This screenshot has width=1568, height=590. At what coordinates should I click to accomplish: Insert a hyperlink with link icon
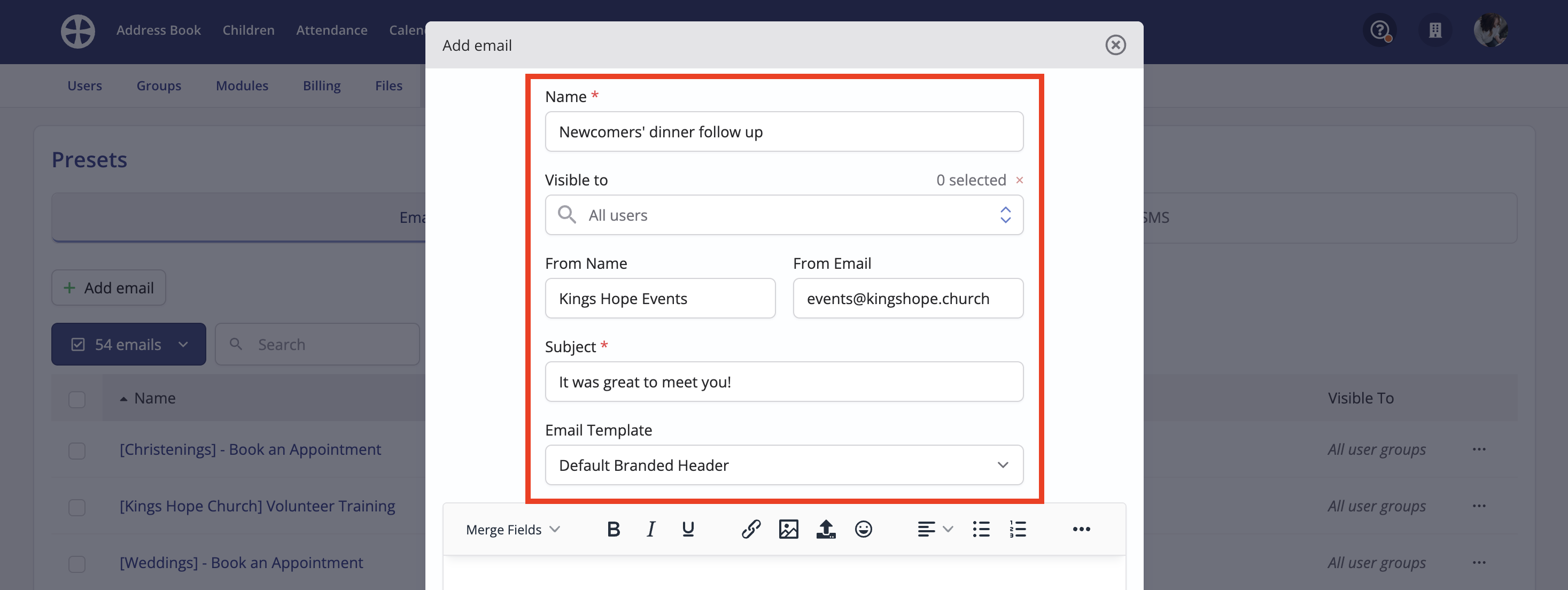click(750, 529)
